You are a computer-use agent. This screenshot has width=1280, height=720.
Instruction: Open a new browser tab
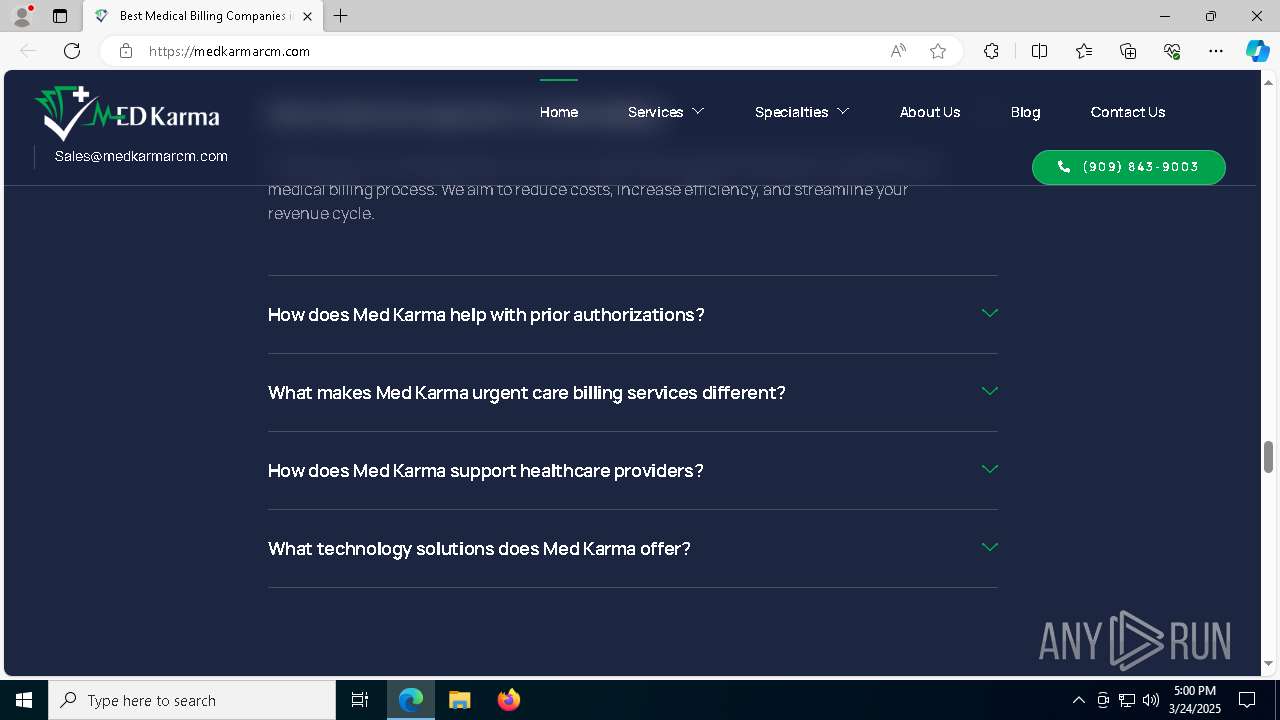click(x=341, y=16)
